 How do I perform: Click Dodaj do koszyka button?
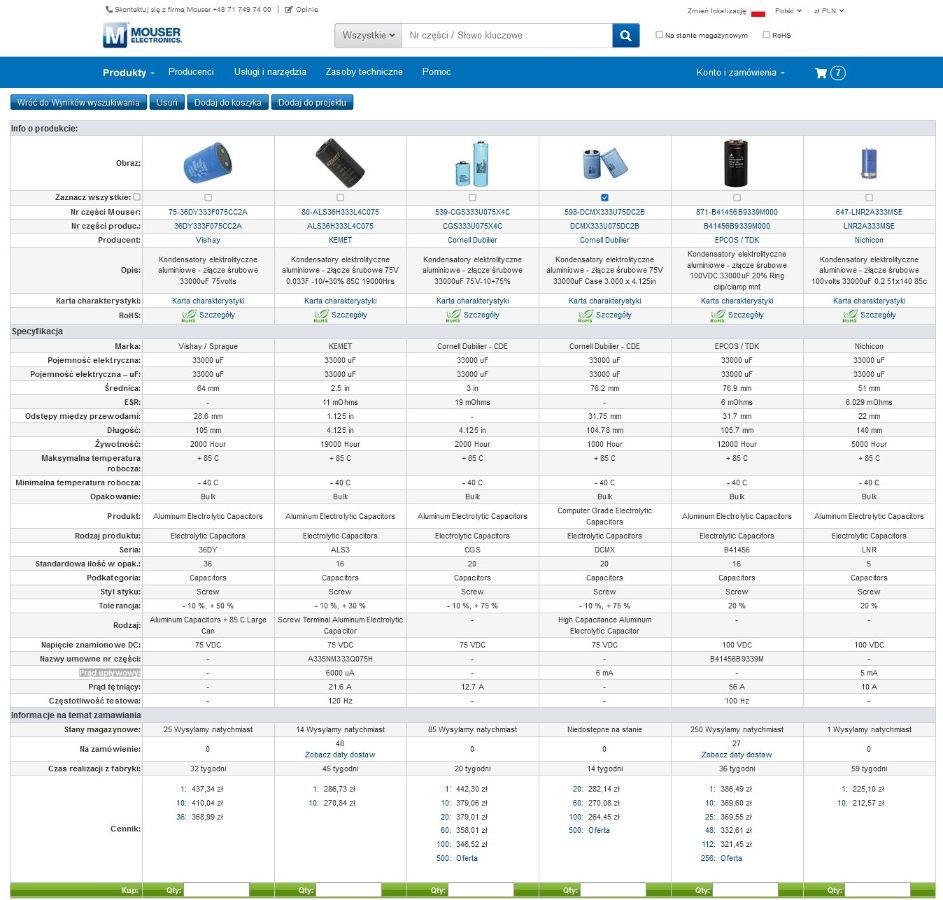pos(227,103)
